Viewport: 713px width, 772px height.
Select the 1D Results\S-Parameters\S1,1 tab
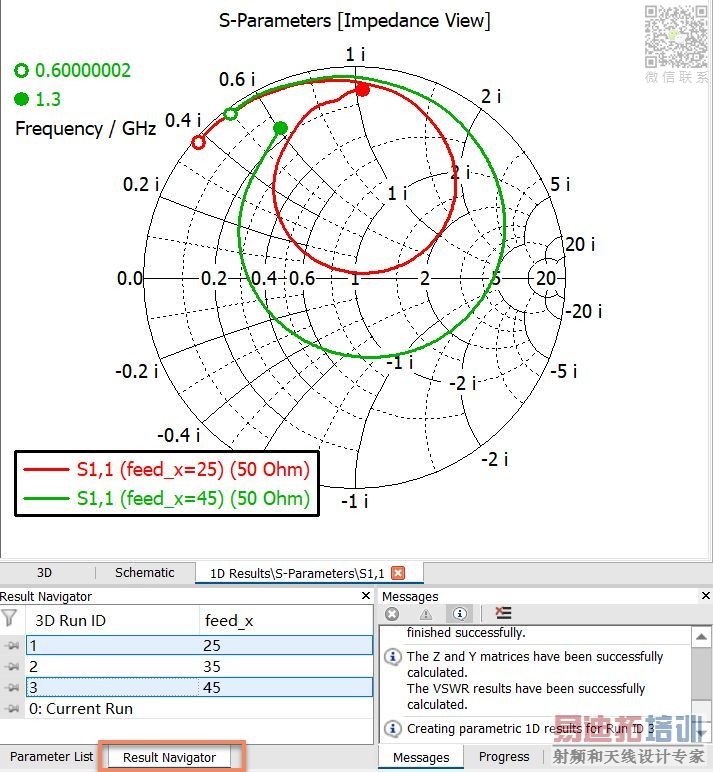[297, 574]
